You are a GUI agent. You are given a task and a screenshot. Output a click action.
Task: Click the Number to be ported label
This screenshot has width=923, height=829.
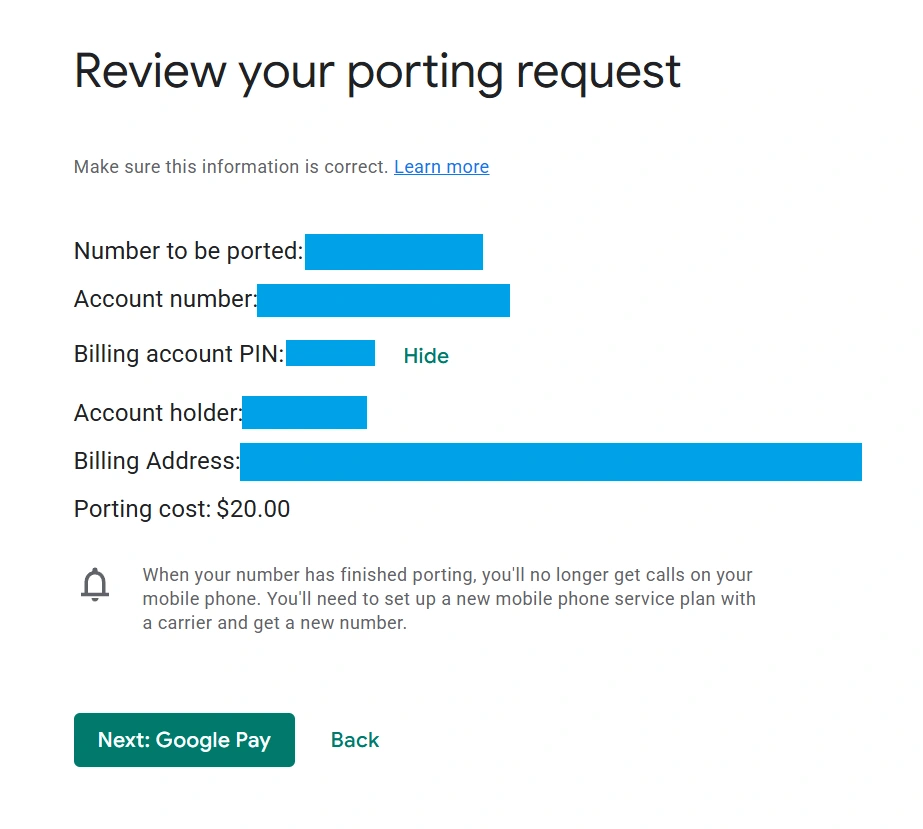pos(188,251)
